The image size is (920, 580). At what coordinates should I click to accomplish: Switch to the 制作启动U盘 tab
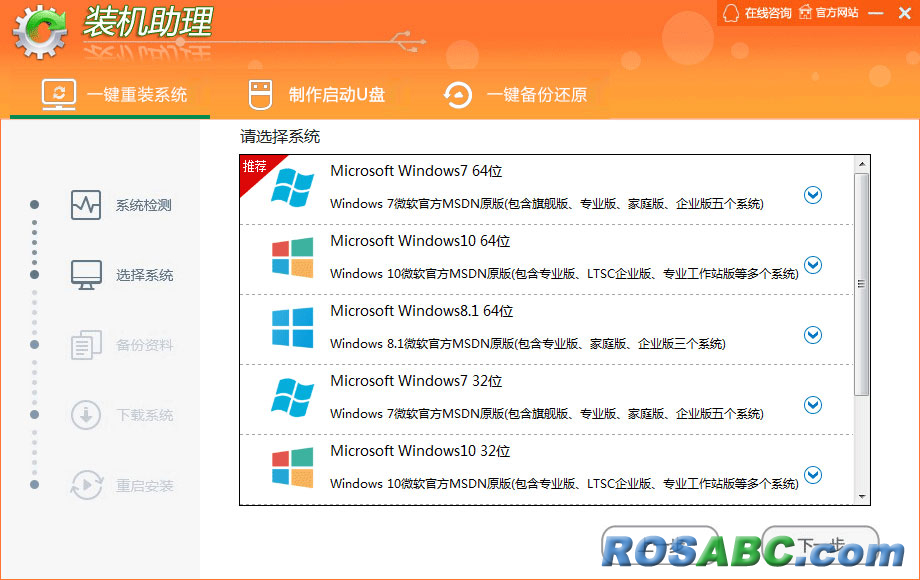tap(316, 94)
